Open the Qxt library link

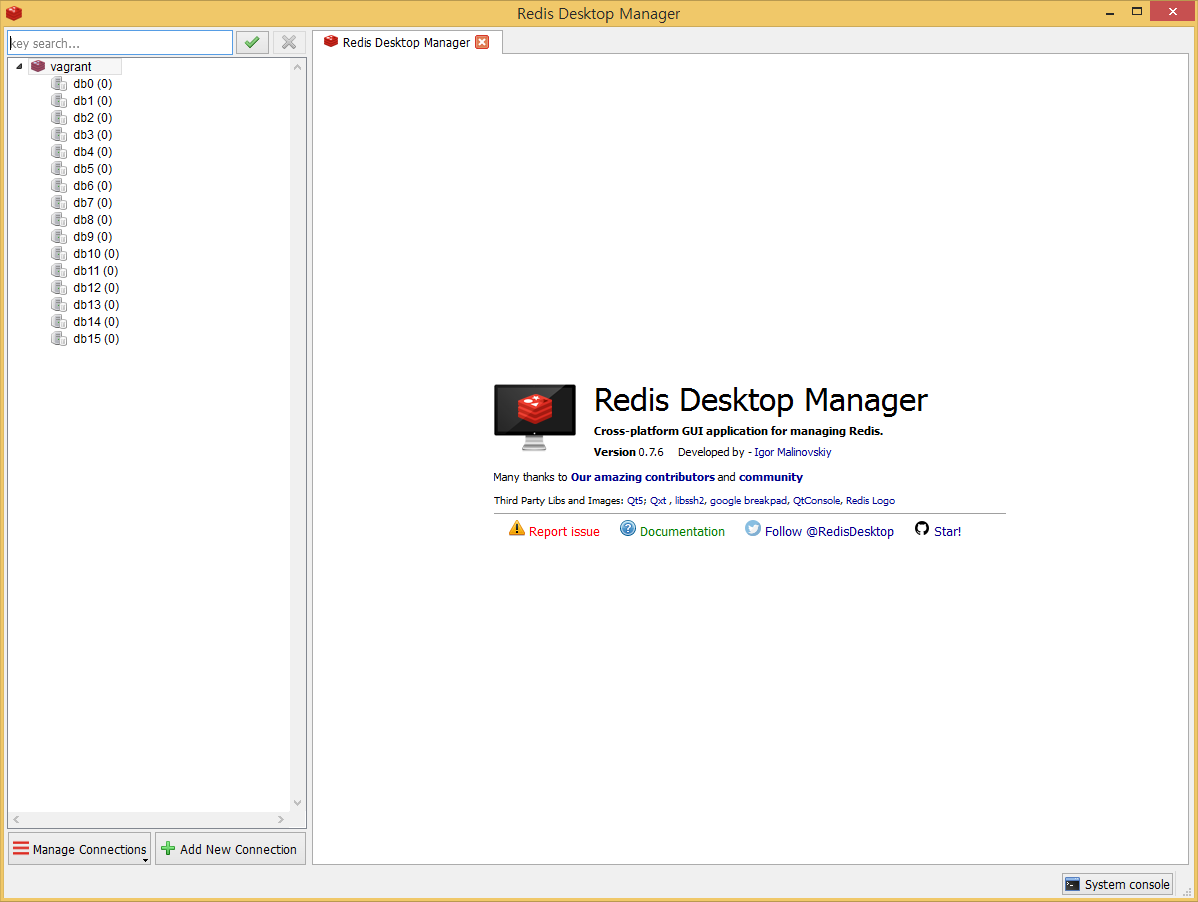(x=658, y=501)
